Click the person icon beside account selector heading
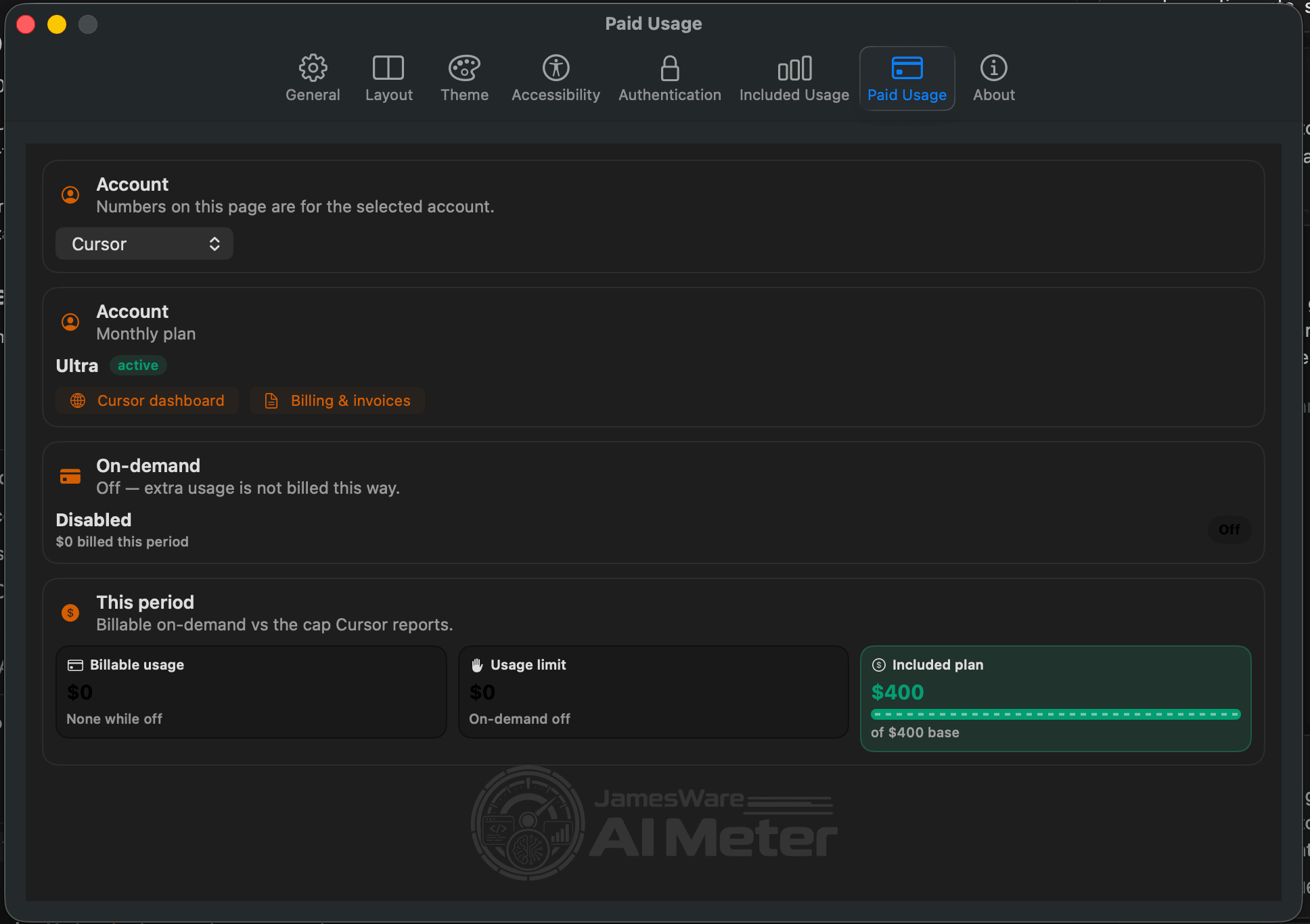The height and width of the screenshot is (924, 1310). (70, 195)
